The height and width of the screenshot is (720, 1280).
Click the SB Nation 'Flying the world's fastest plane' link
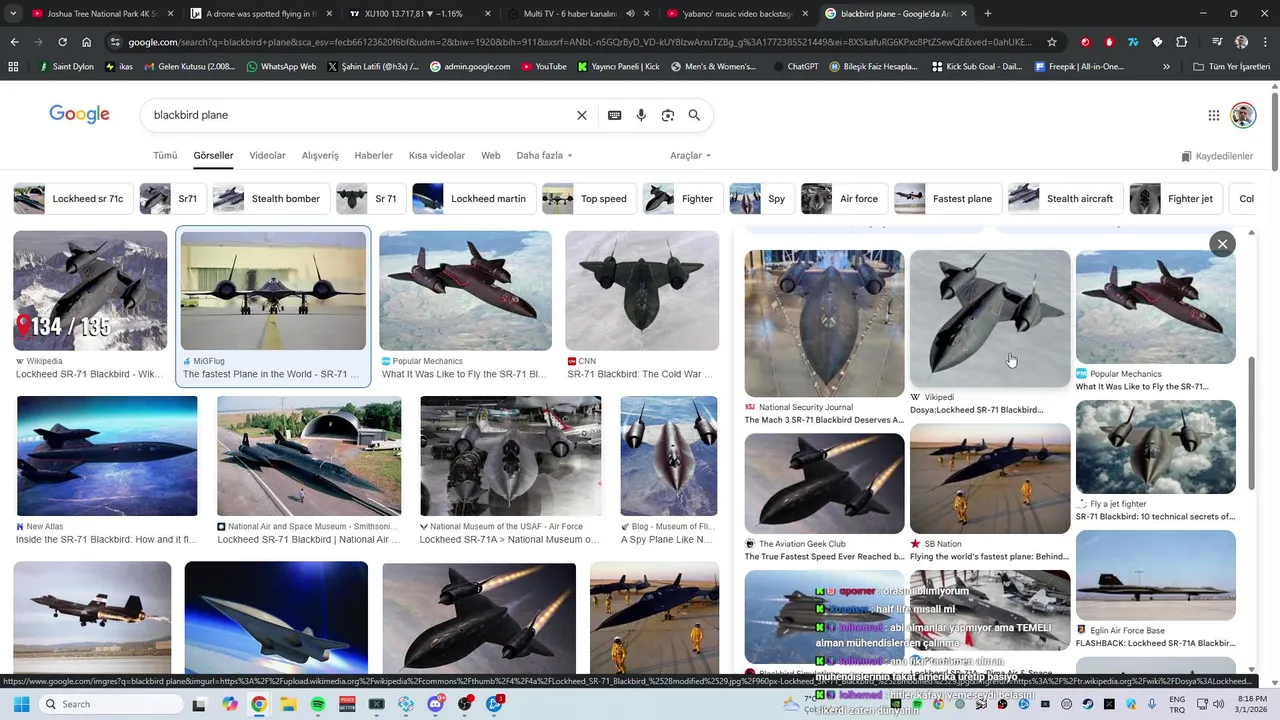[989, 557]
